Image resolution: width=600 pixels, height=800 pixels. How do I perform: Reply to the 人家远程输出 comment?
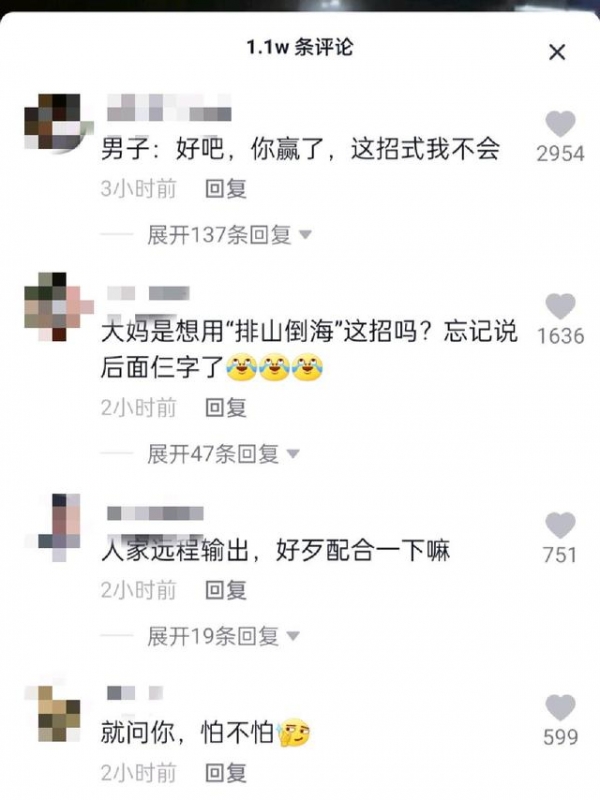pos(226,590)
